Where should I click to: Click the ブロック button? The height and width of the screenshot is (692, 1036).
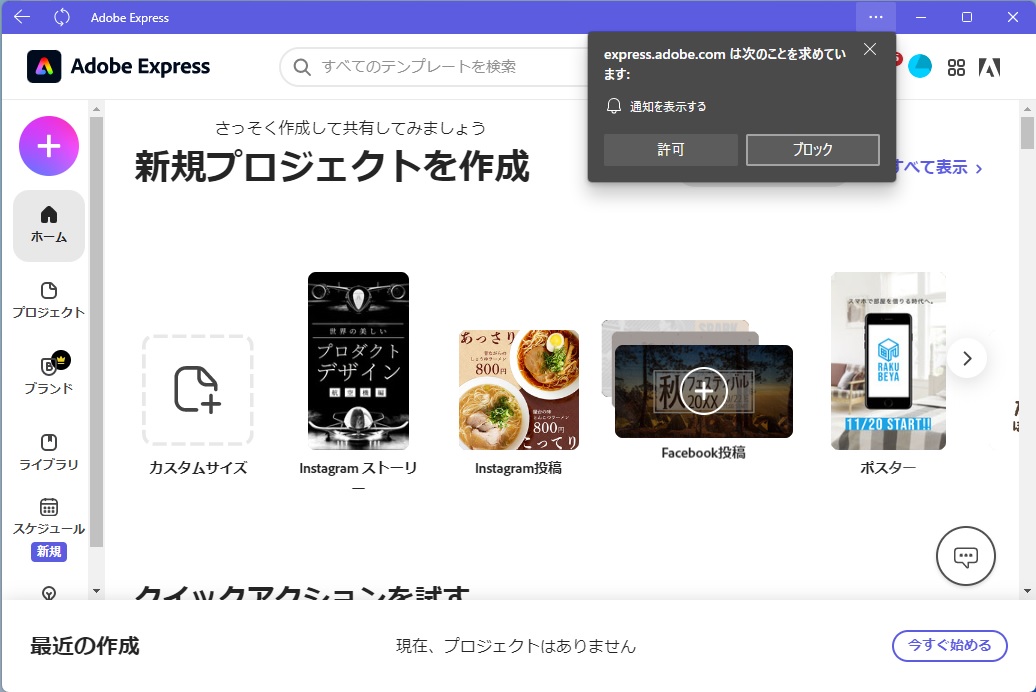point(813,149)
